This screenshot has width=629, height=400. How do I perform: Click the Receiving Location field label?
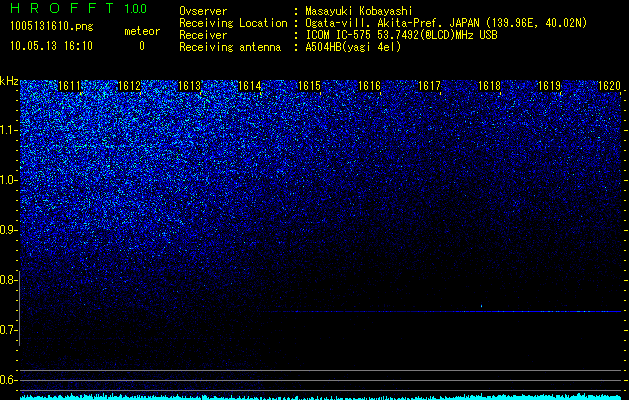pyautogui.click(x=233, y=23)
